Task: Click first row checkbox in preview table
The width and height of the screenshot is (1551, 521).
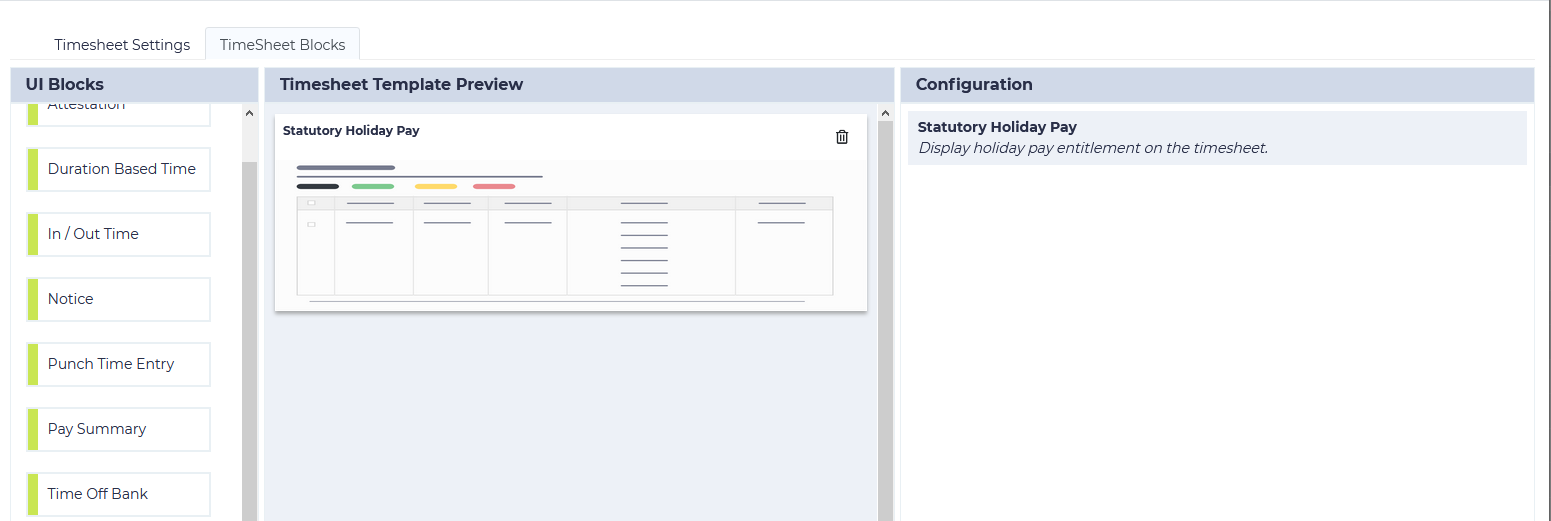Action: click(311, 224)
